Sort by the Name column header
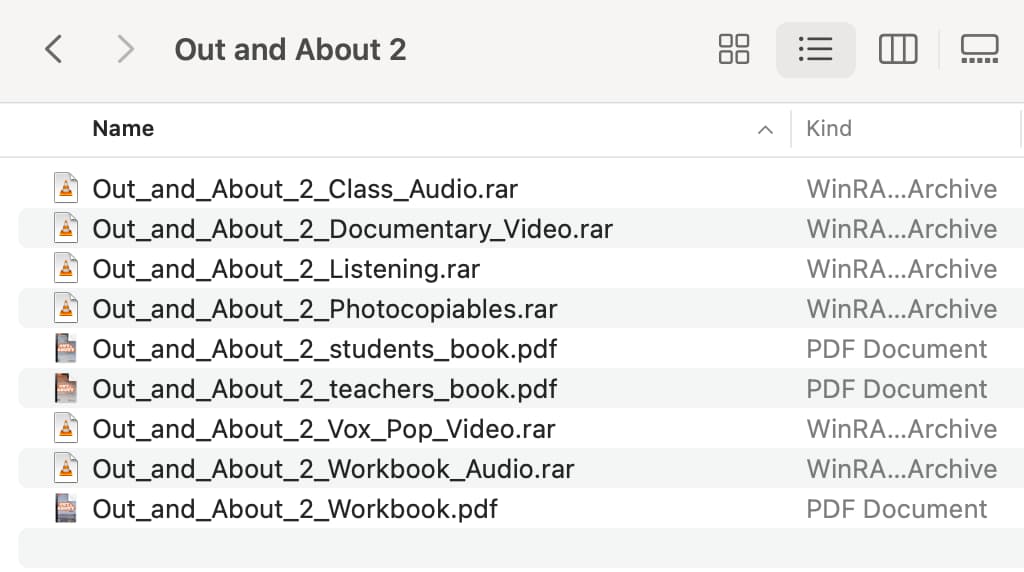 [x=123, y=129]
